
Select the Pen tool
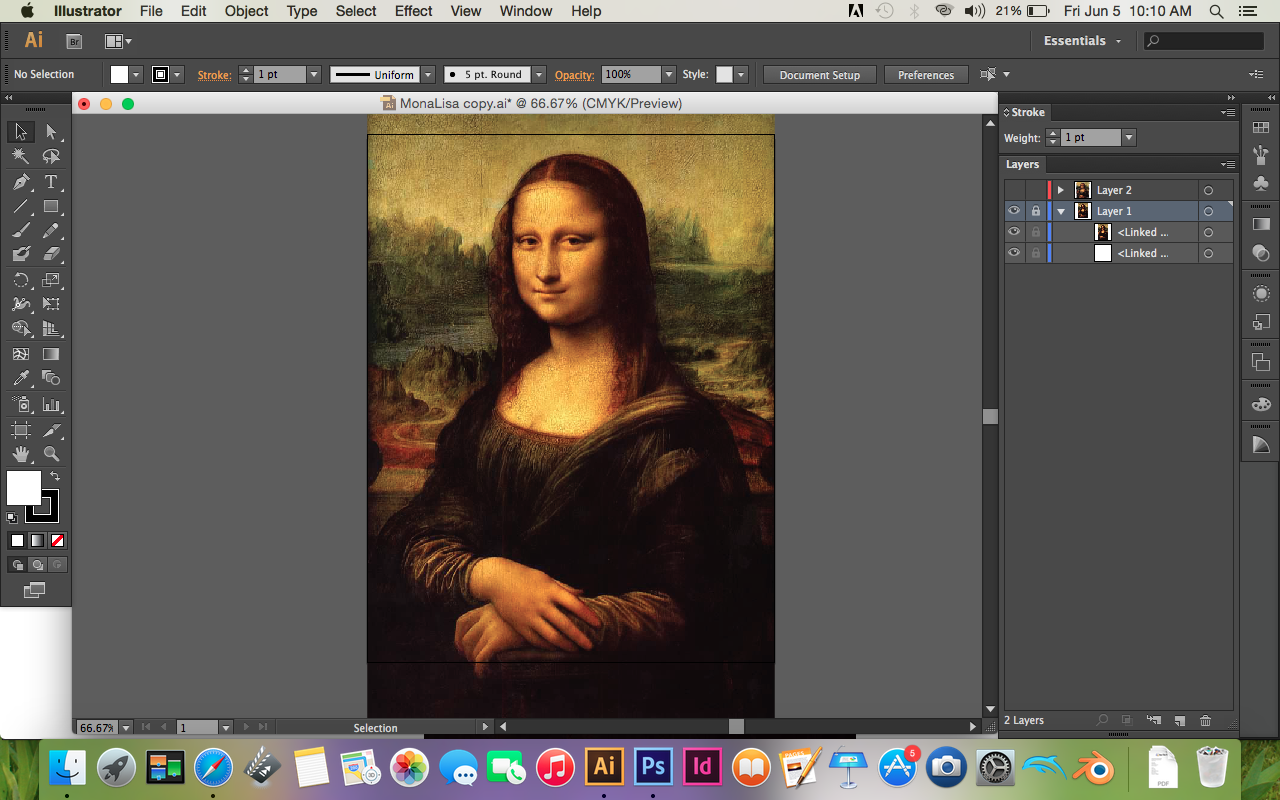tap(20, 182)
